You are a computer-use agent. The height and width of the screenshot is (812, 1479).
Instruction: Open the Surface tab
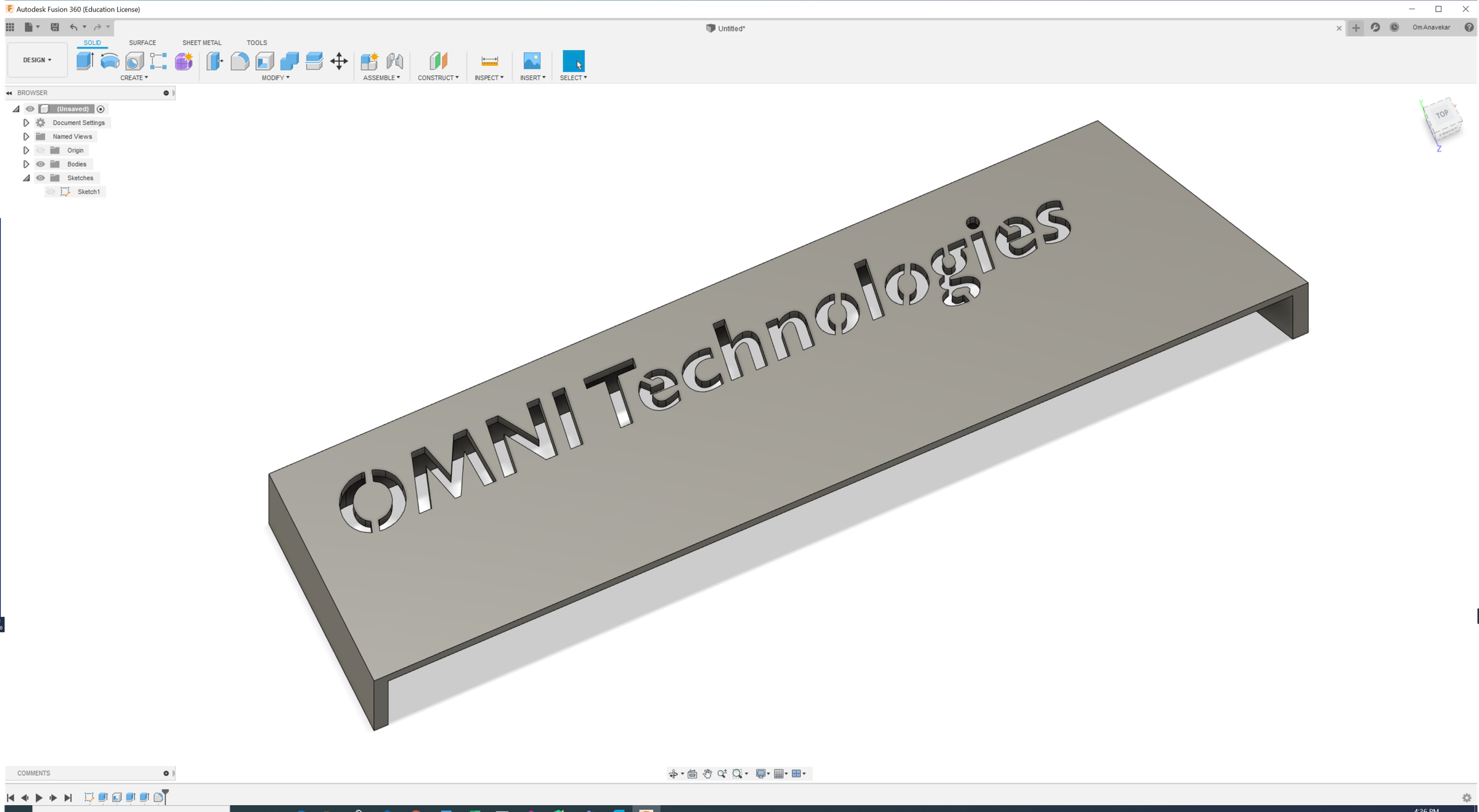142,43
